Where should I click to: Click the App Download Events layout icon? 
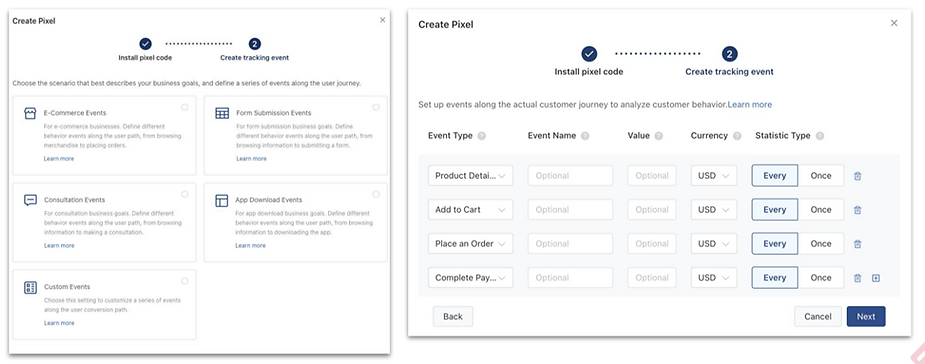pyautogui.click(x=222, y=201)
